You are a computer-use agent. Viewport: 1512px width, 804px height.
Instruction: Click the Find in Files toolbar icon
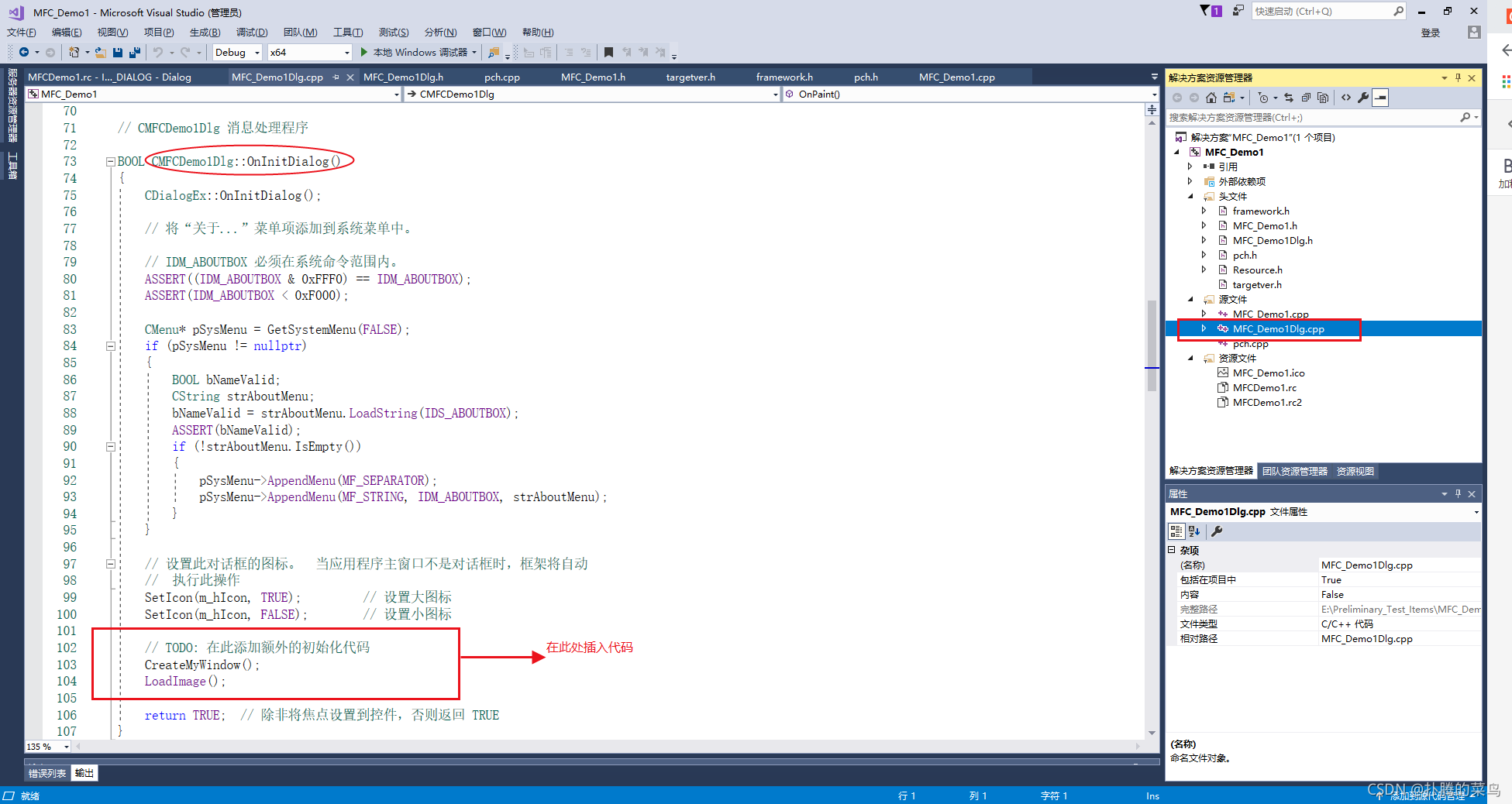494,52
